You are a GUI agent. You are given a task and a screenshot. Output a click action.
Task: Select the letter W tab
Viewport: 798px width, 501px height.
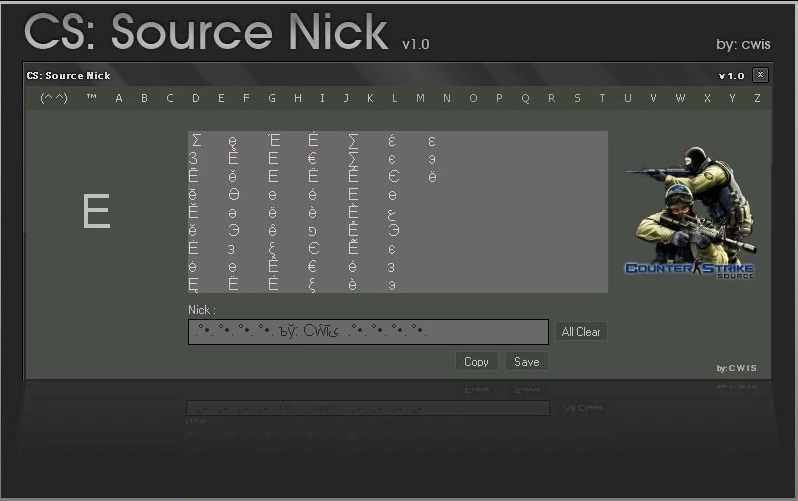point(680,98)
